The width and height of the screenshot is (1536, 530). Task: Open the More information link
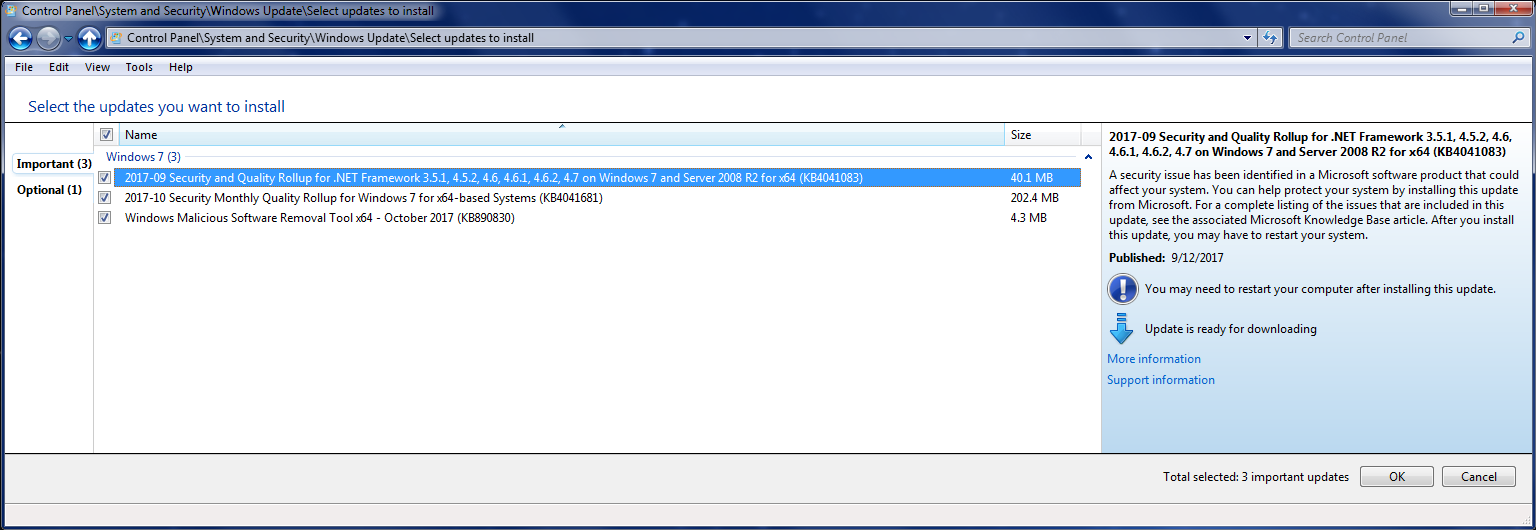point(1153,359)
